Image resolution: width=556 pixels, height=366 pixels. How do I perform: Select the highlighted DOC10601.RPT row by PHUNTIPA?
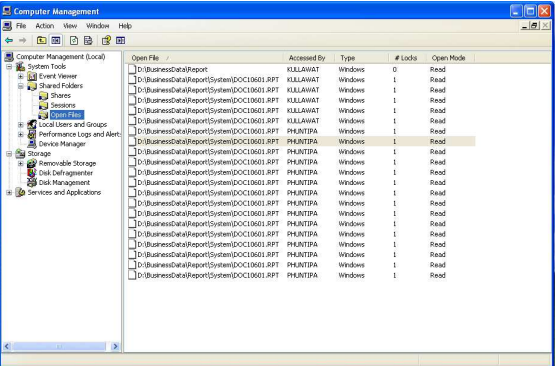coord(301,142)
